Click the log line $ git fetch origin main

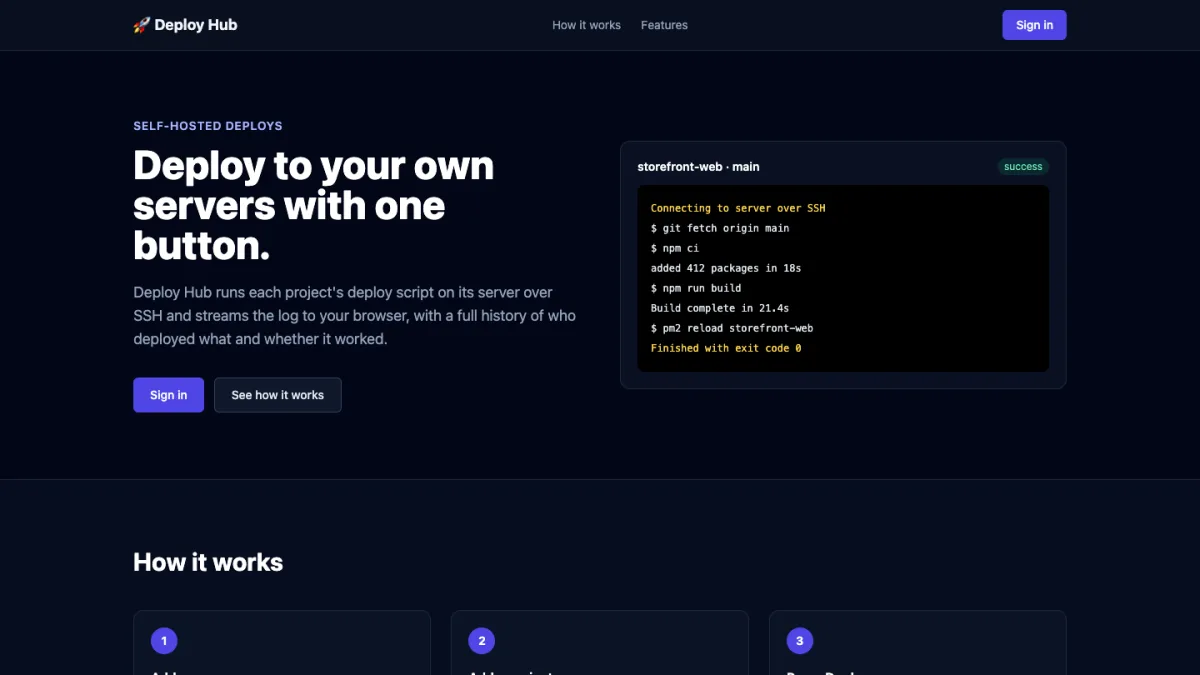pos(720,228)
